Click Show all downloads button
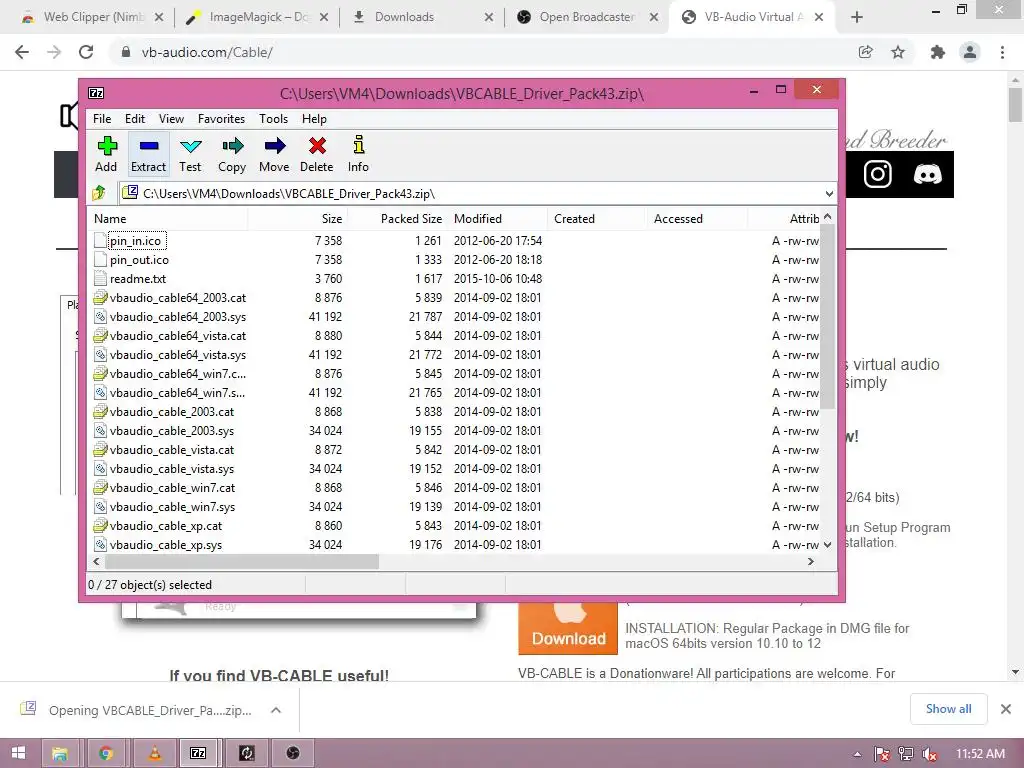The width and height of the screenshot is (1024, 768). coord(948,709)
